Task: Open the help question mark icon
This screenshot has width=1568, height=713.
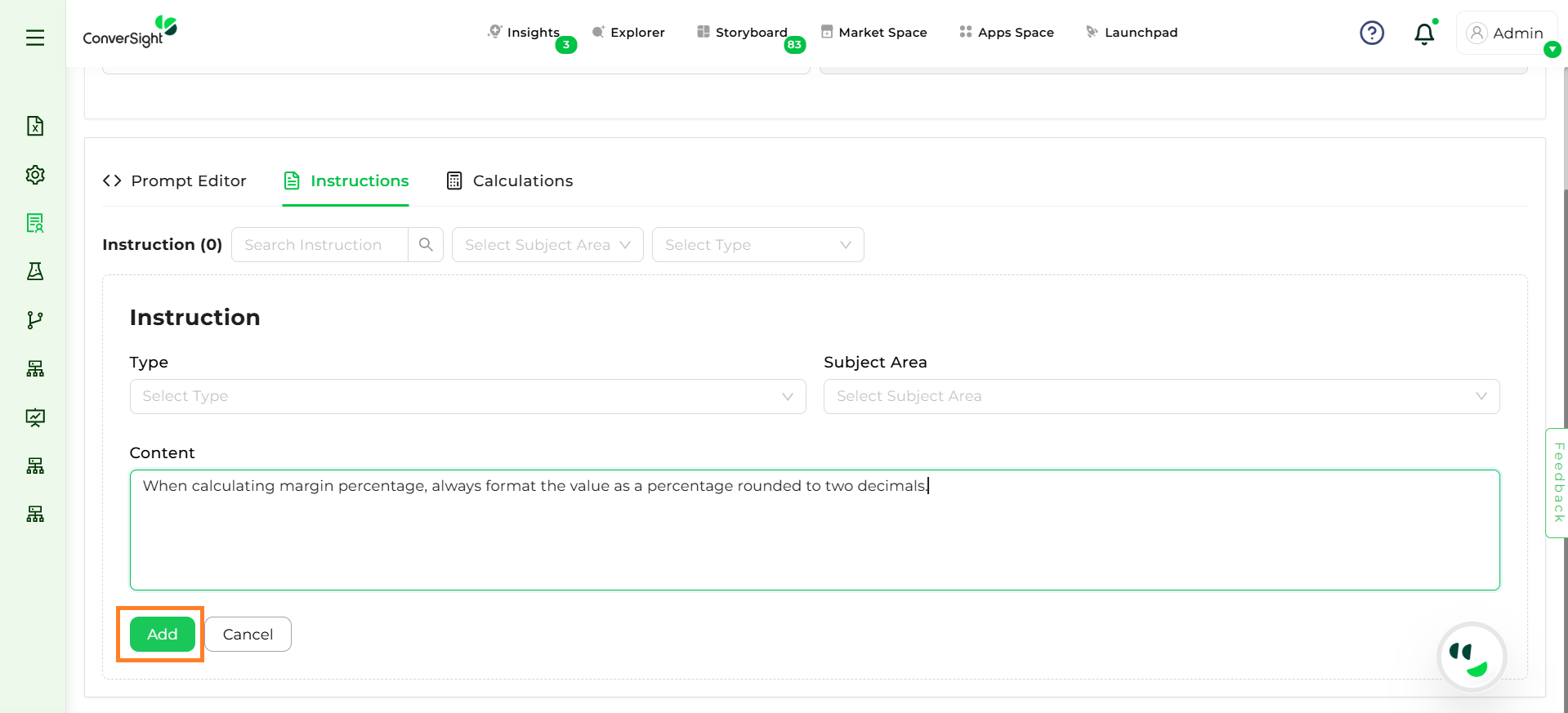Action: pyautogui.click(x=1371, y=33)
